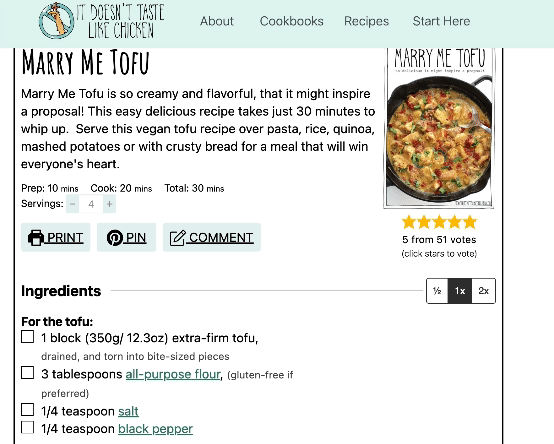Rate the recipe with the first star

pos(409,223)
